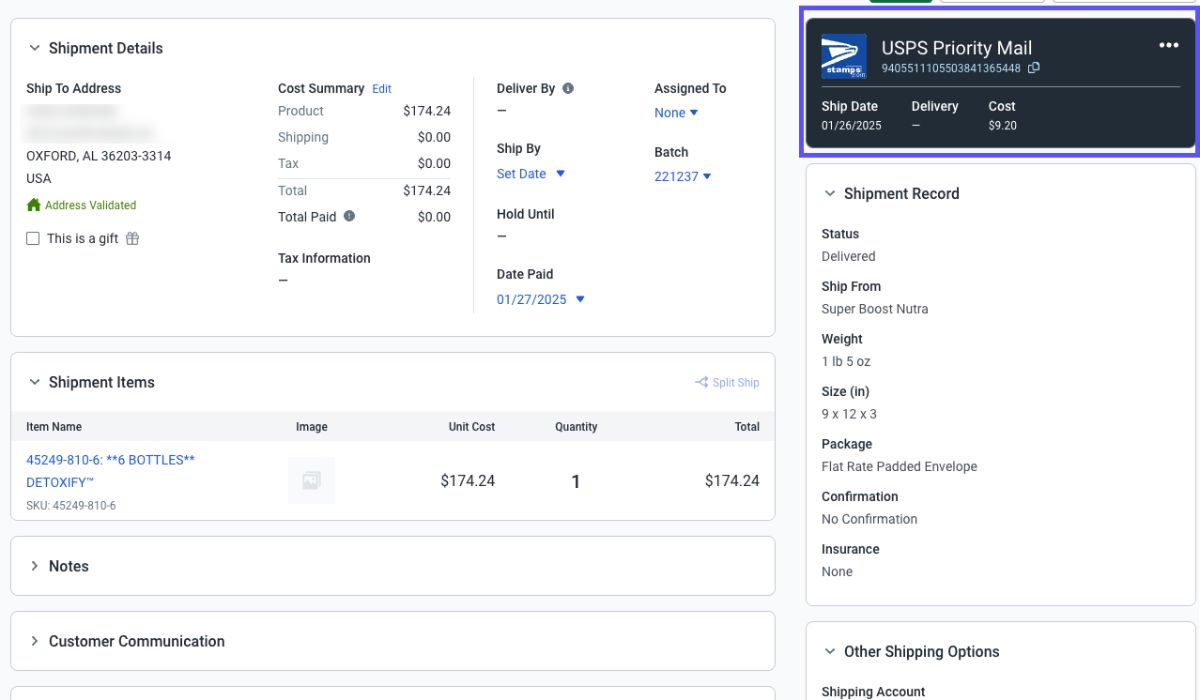Click the Super Boost Nutra ship from value

(x=875, y=309)
